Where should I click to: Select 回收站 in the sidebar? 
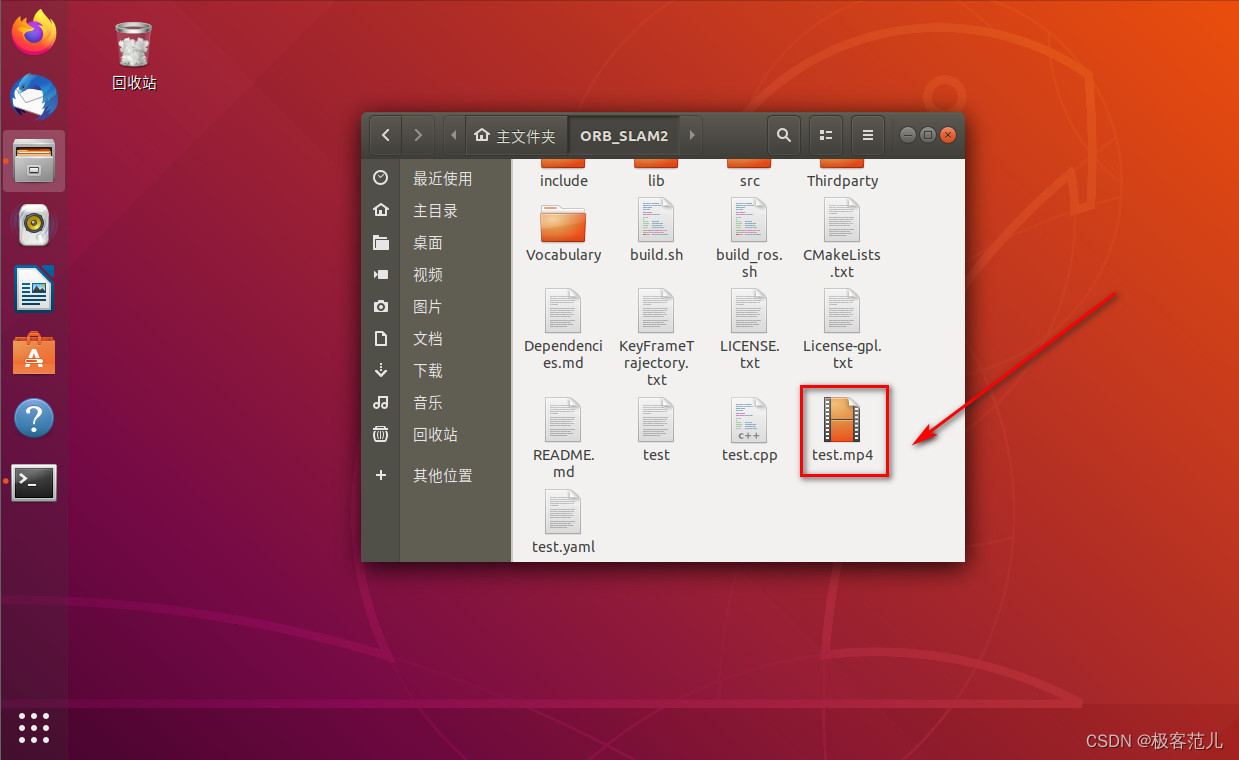(436, 434)
